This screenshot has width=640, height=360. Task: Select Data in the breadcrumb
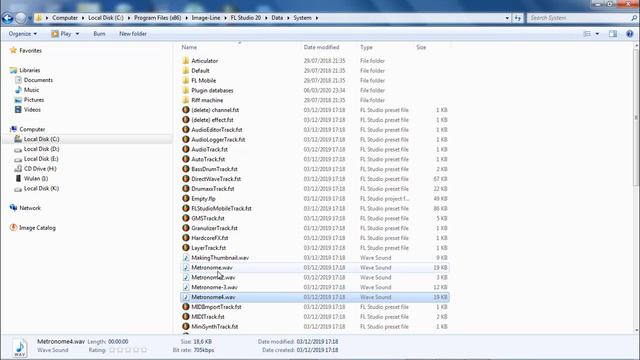277,18
